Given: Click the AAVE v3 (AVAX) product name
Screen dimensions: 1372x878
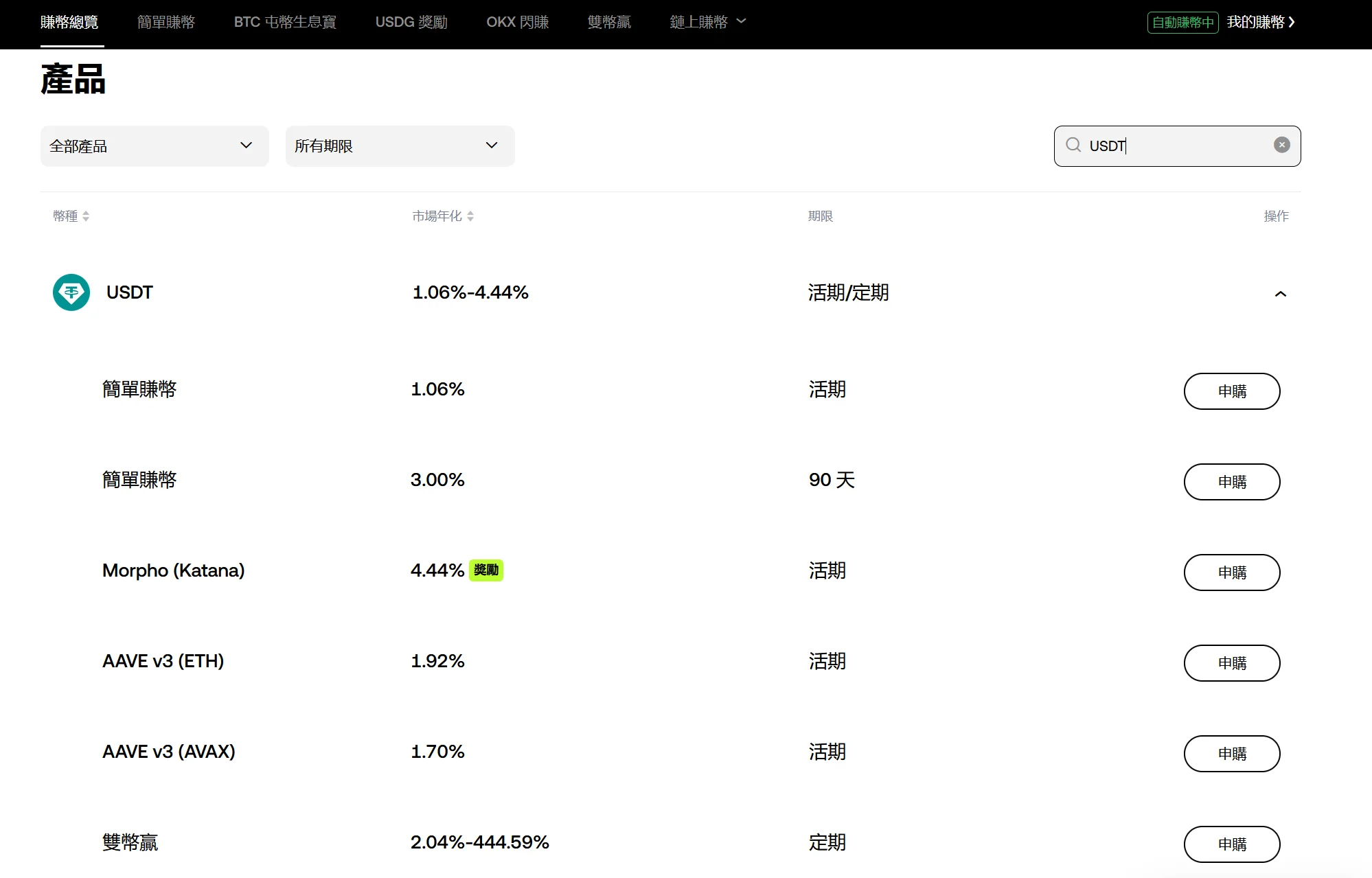Looking at the screenshot, I should pyautogui.click(x=169, y=752).
